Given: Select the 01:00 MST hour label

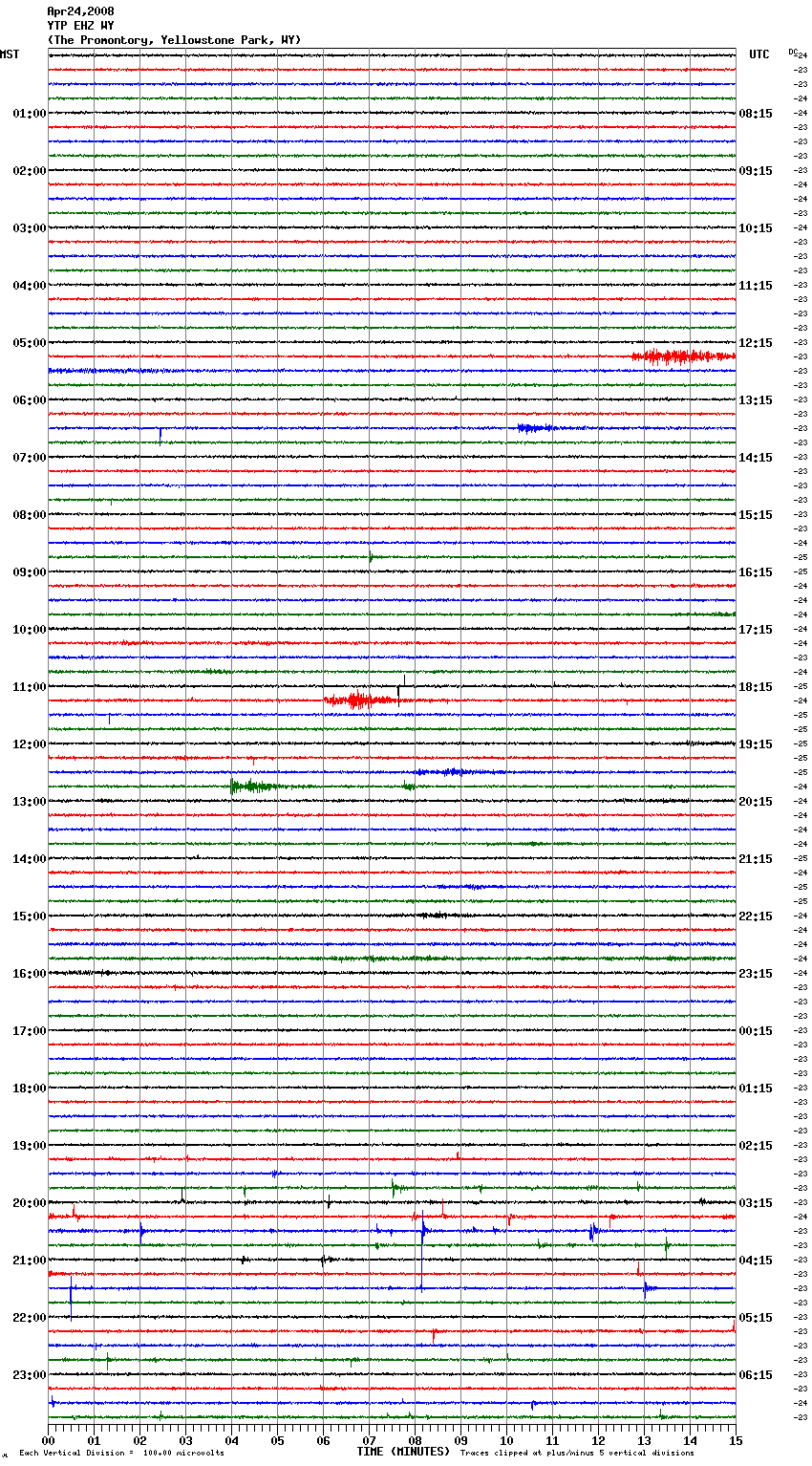Looking at the screenshot, I should click(29, 114).
